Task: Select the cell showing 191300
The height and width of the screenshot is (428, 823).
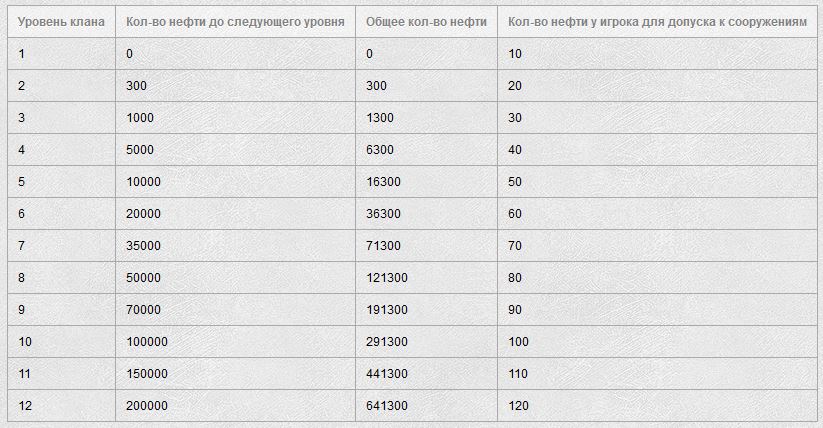Action: pos(426,309)
